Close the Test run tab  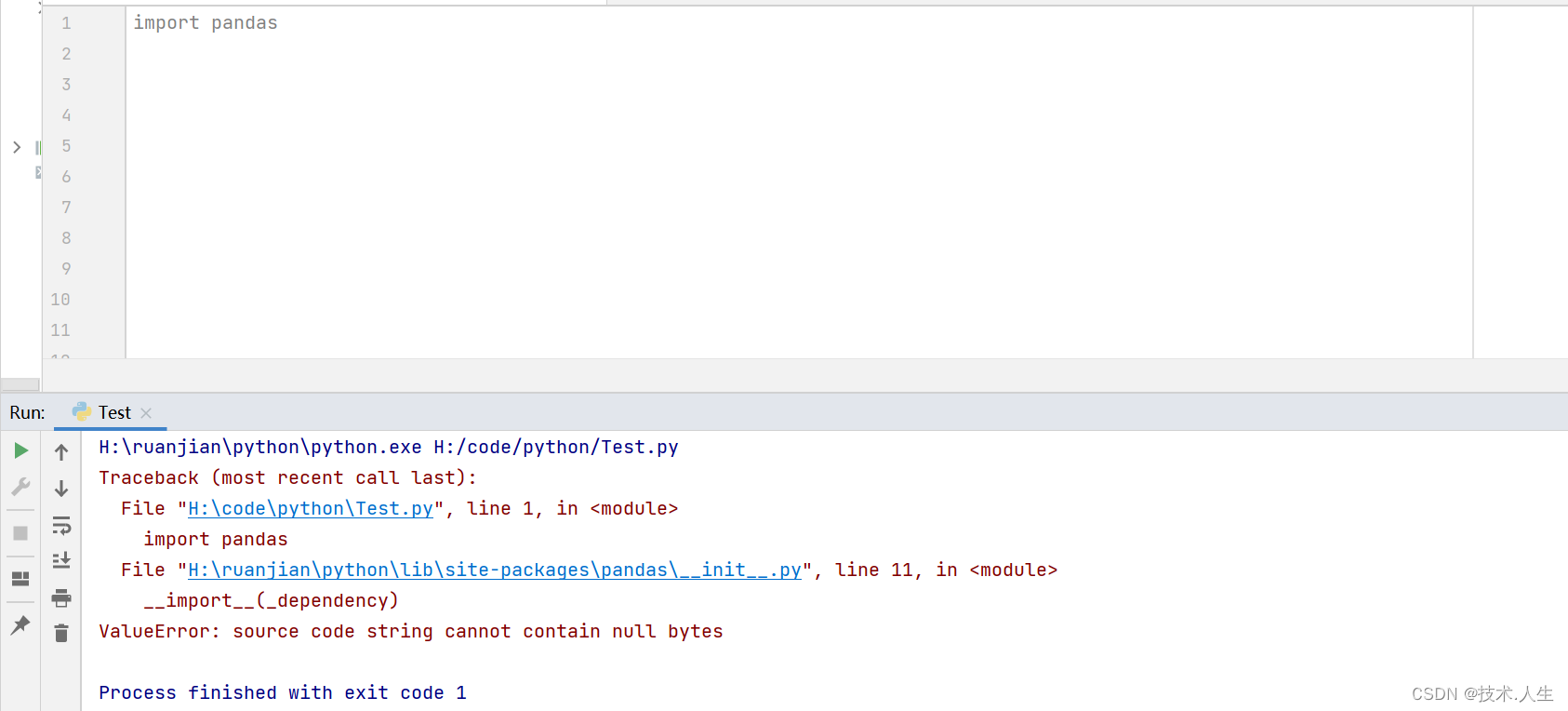146,413
